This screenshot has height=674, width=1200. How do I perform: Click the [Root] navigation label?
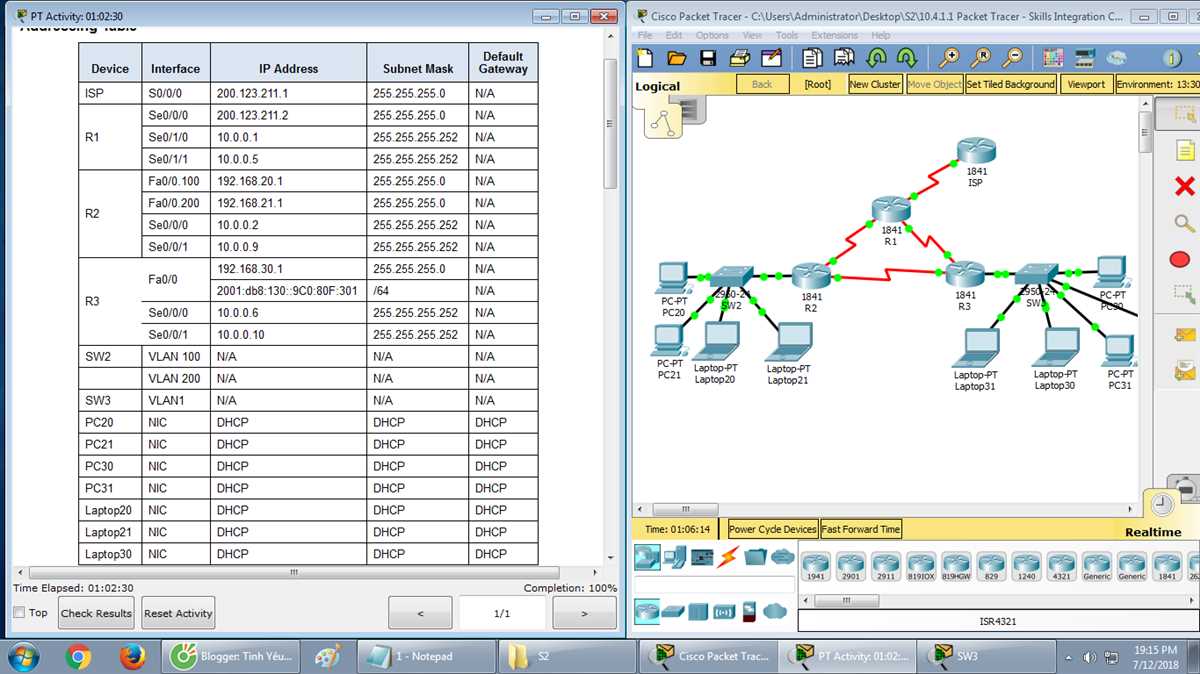coord(818,84)
